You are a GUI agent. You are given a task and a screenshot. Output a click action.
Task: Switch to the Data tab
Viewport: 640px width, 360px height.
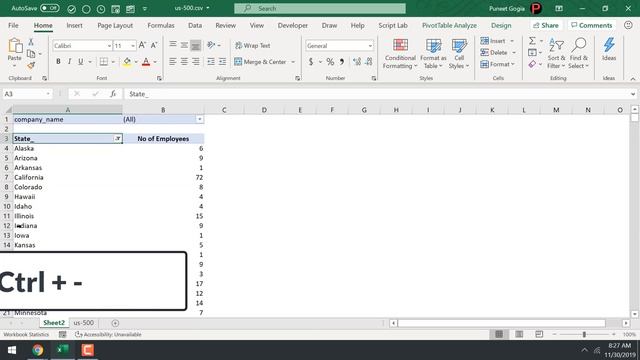click(x=195, y=25)
